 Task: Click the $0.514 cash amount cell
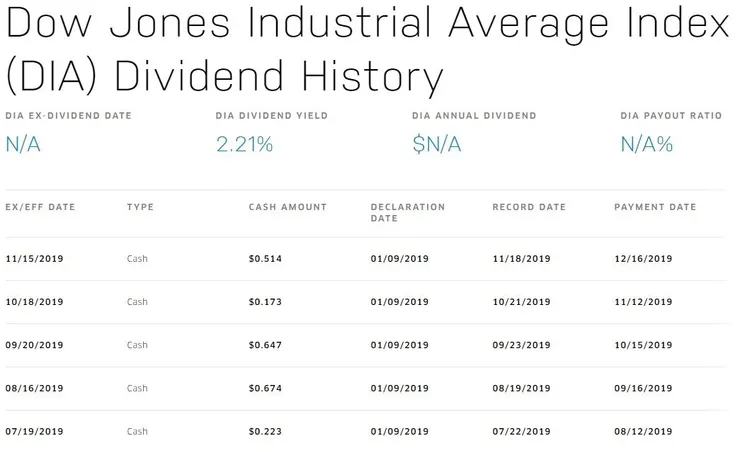tap(265, 259)
